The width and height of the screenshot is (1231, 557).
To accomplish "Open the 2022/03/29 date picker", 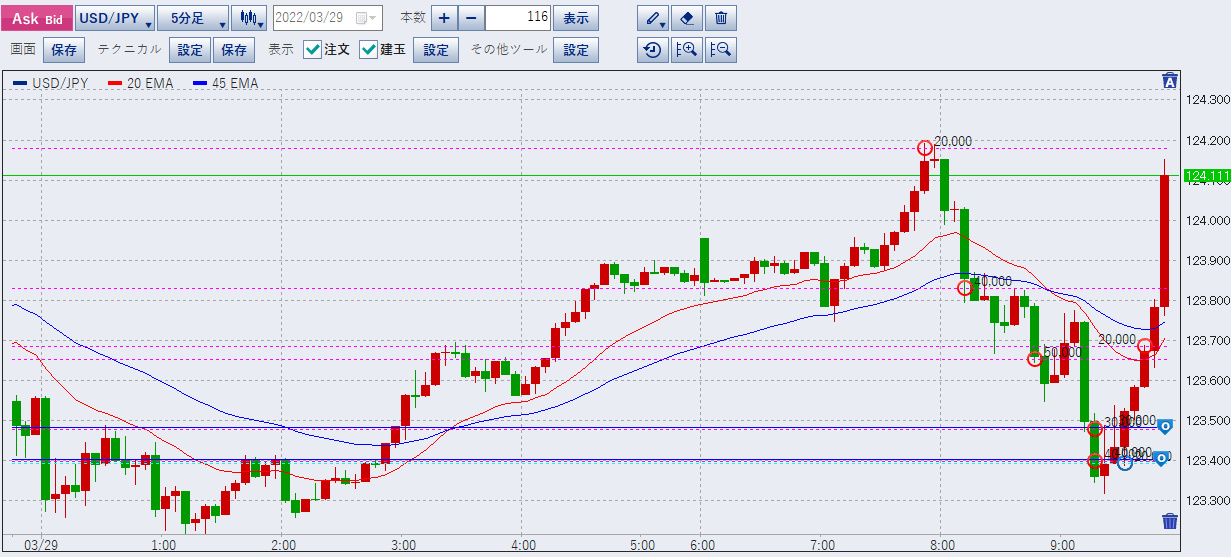I will [326, 18].
